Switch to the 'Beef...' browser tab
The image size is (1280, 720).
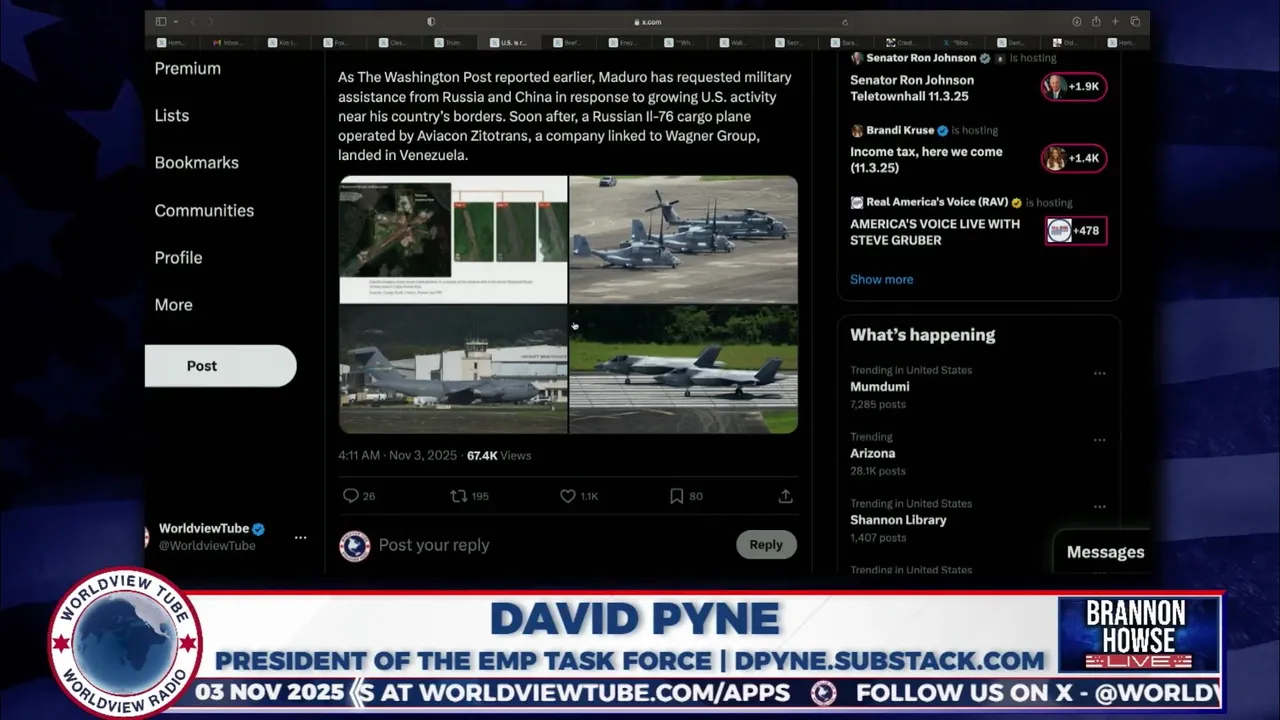coord(569,43)
